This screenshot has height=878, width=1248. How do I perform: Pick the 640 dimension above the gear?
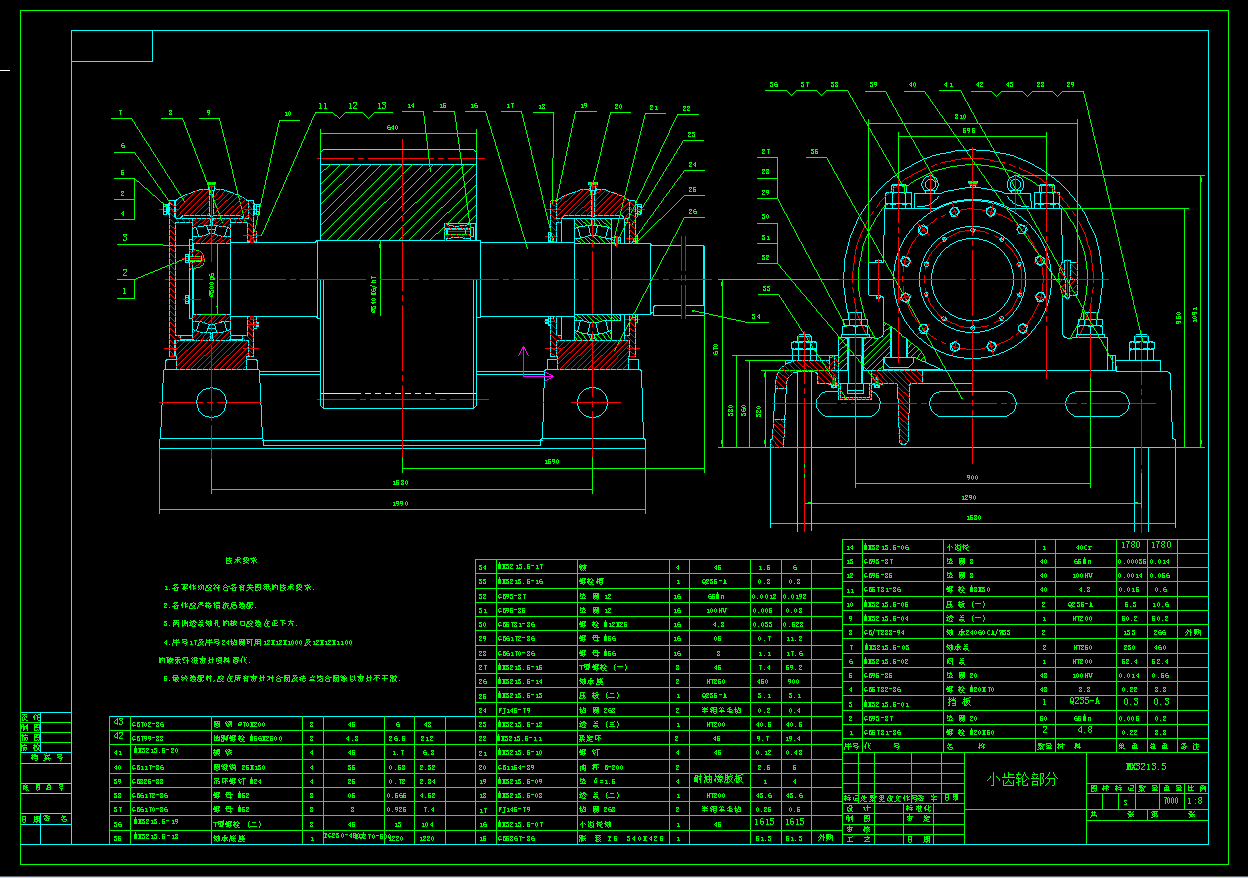[393, 128]
